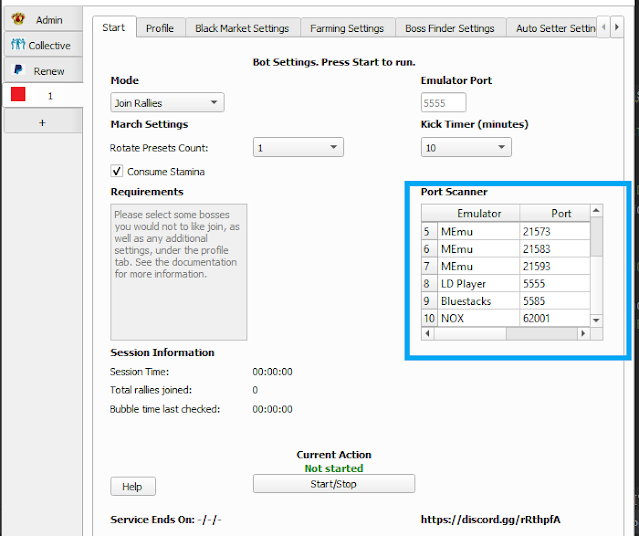
Task: Click the Not started status text
Action: (x=334, y=468)
